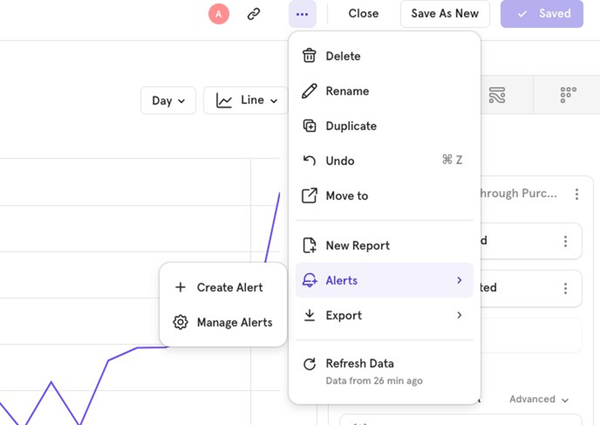Click the trash can Delete icon
The image size is (600, 425).
[309, 56]
